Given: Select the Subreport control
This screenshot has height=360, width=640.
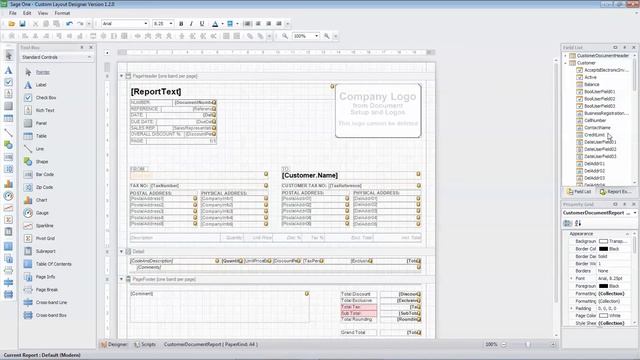Looking at the screenshot, I should [x=45, y=251].
